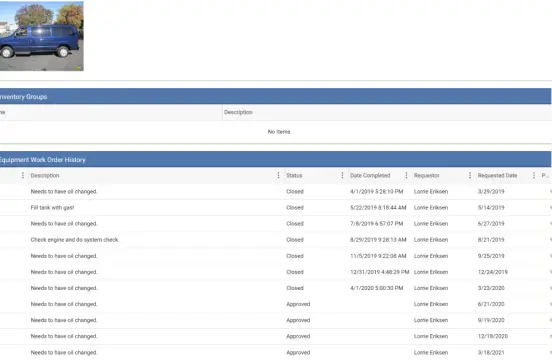Select 'Check engine and do system check.' description

tap(75, 240)
